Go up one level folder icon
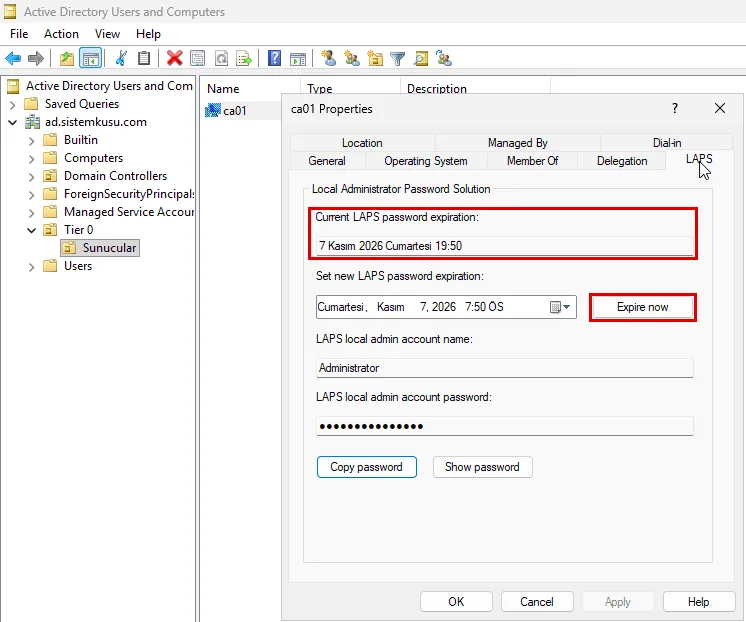The height and width of the screenshot is (622, 746). [x=67, y=59]
